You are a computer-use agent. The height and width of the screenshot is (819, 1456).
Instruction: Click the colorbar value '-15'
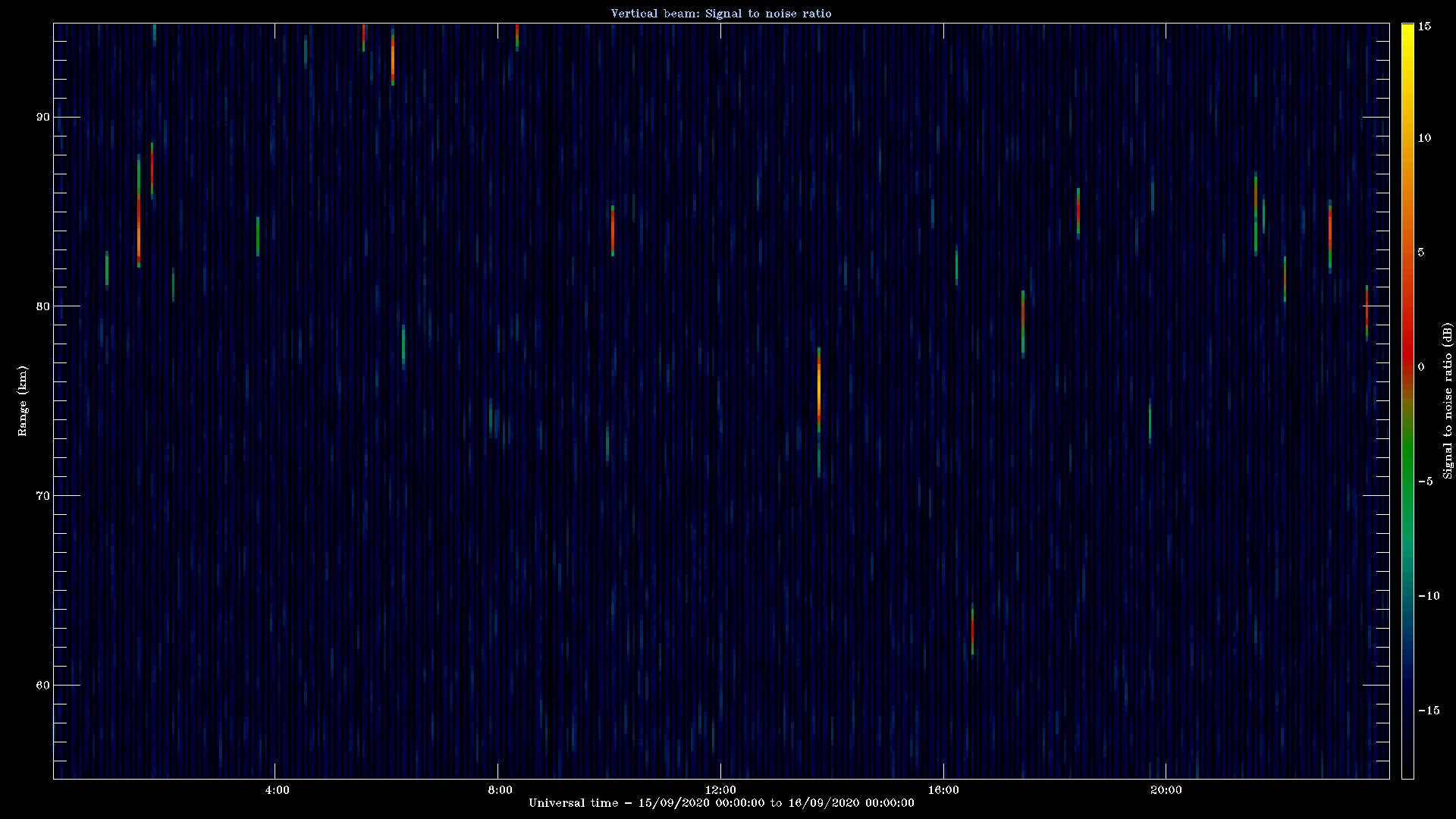(1429, 711)
